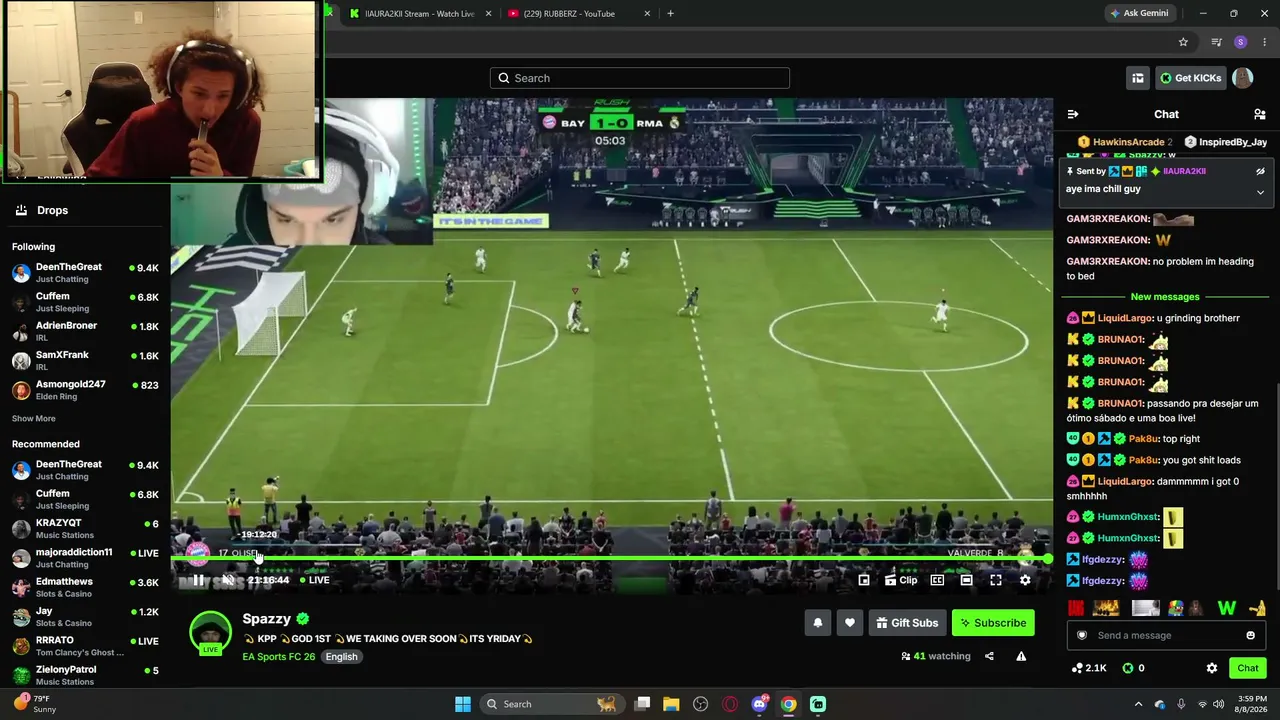Show the chat viewers list
The height and width of the screenshot is (720, 1280).
[x=1260, y=114]
